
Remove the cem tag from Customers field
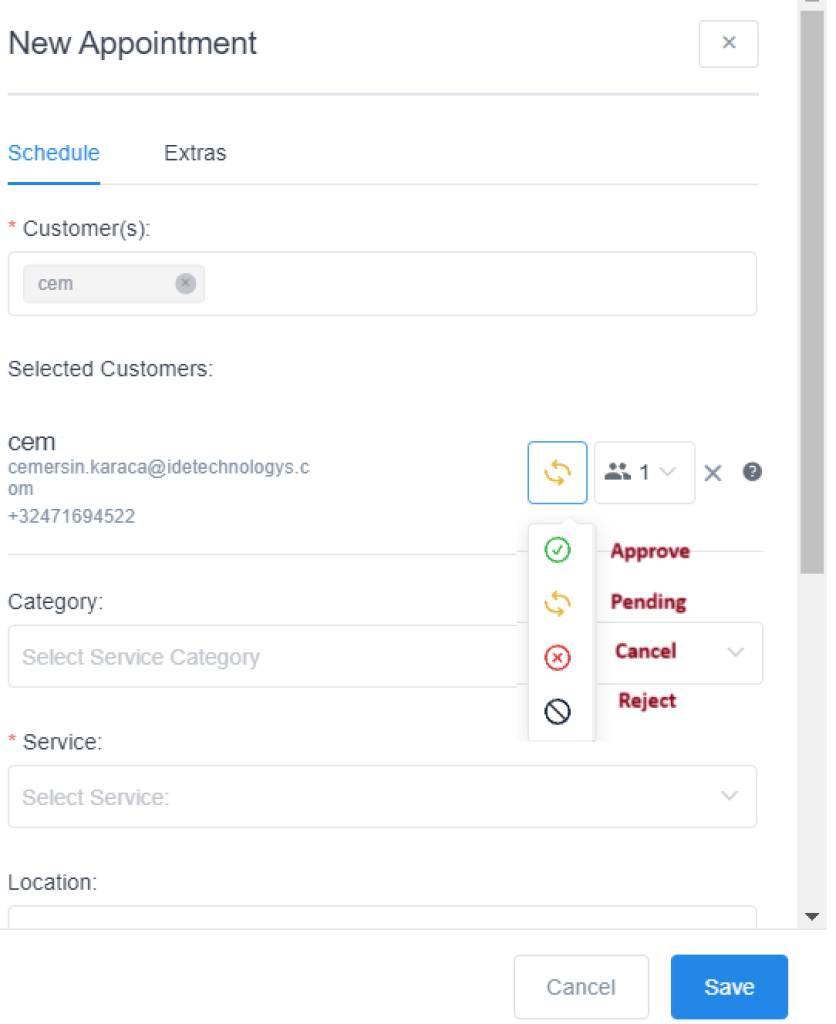coord(185,283)
